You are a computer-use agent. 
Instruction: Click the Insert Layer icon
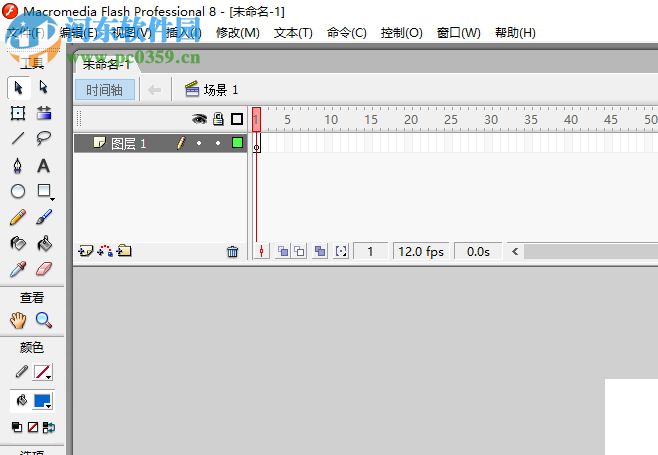(x=86, y=251)
